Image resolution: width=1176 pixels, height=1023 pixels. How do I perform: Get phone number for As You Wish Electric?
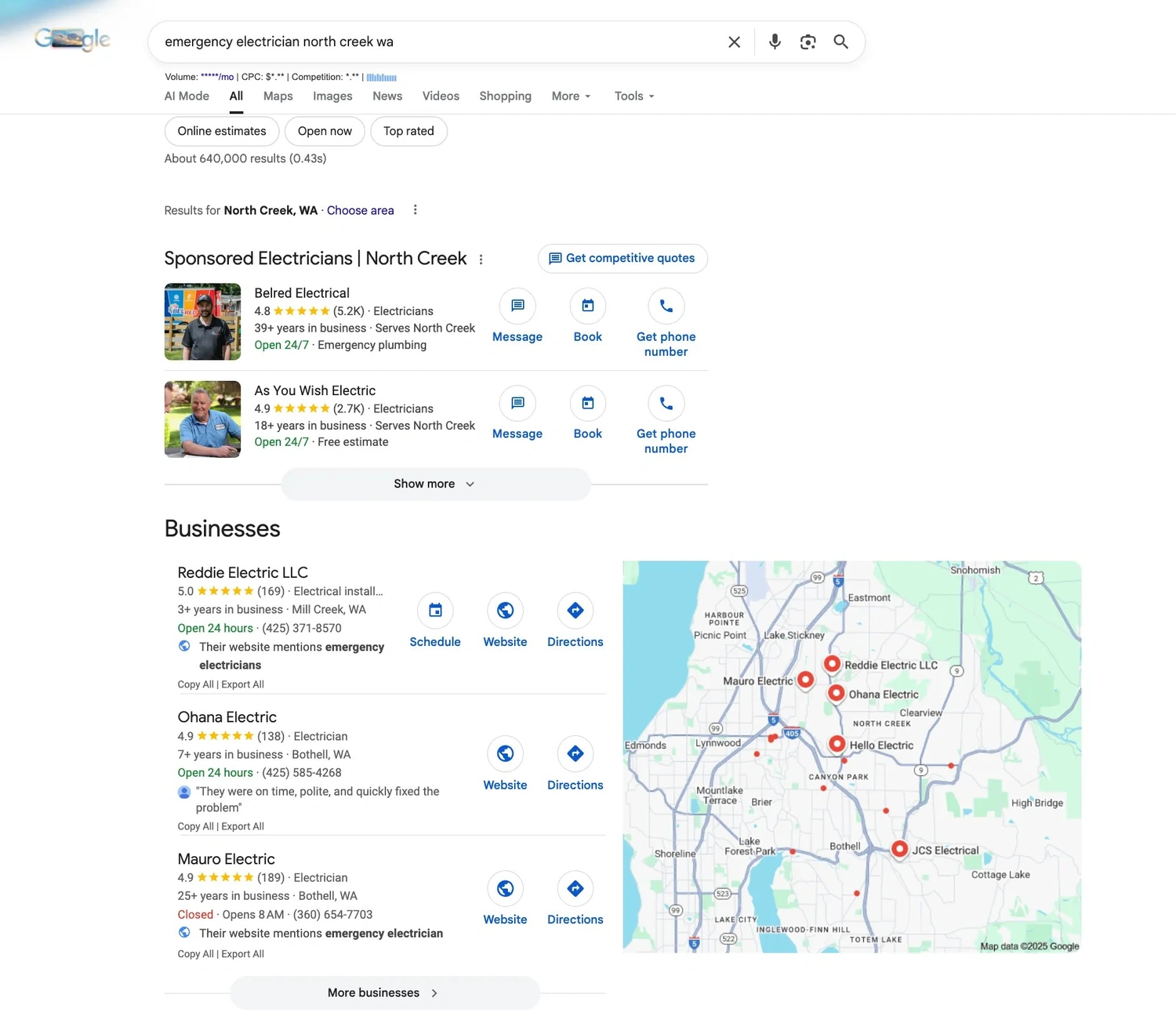point(666,421)
